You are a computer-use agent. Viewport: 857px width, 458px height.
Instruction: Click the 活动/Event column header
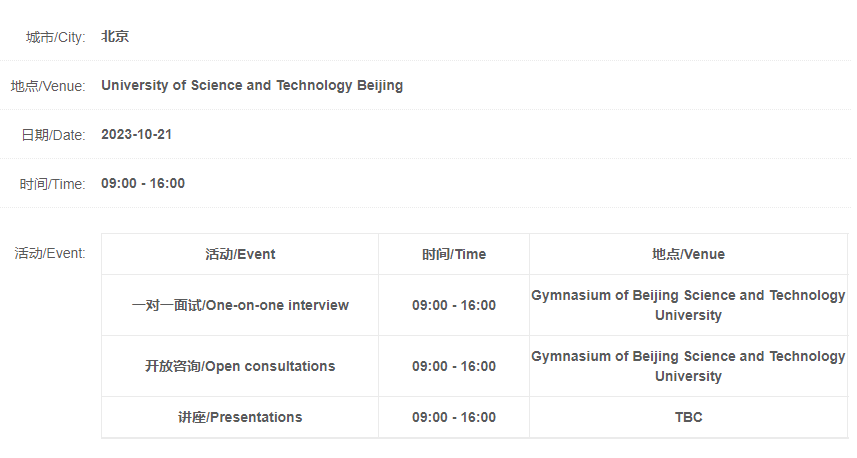click(x=240, y=254)
